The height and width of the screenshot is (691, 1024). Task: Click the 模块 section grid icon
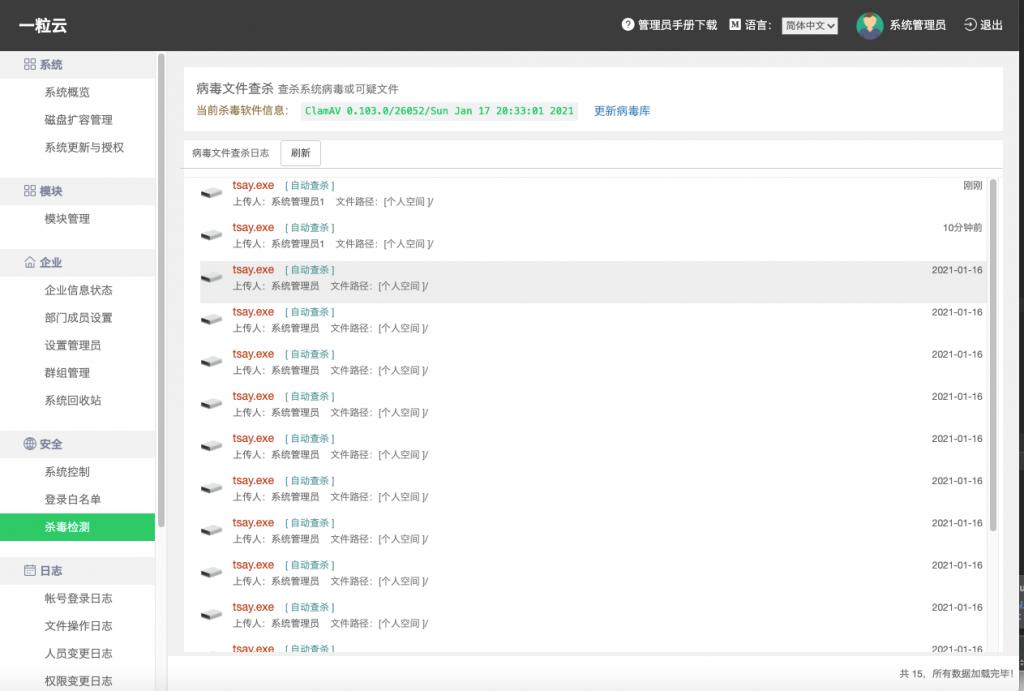(30, 191)
